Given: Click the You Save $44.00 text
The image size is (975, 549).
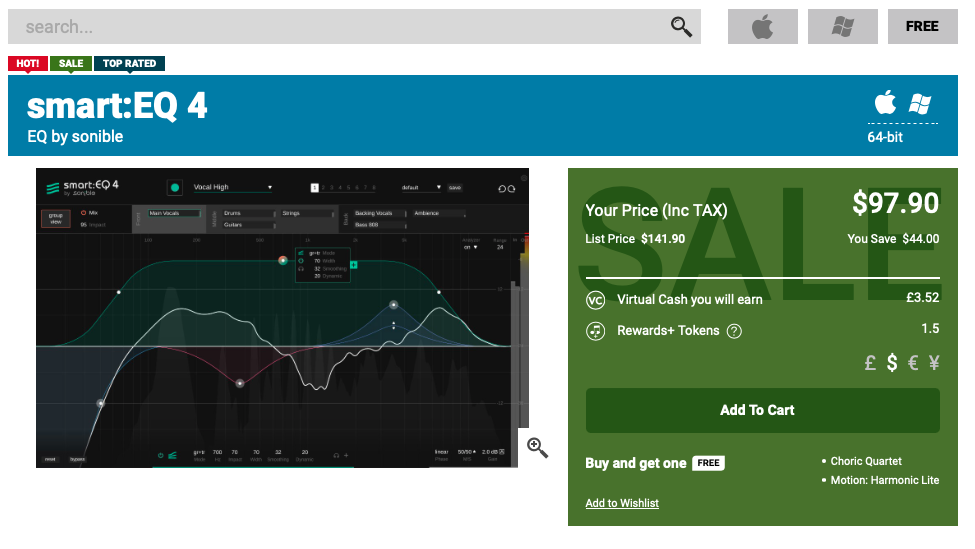Looking at the screenshot, I should (x=893, y=239).
